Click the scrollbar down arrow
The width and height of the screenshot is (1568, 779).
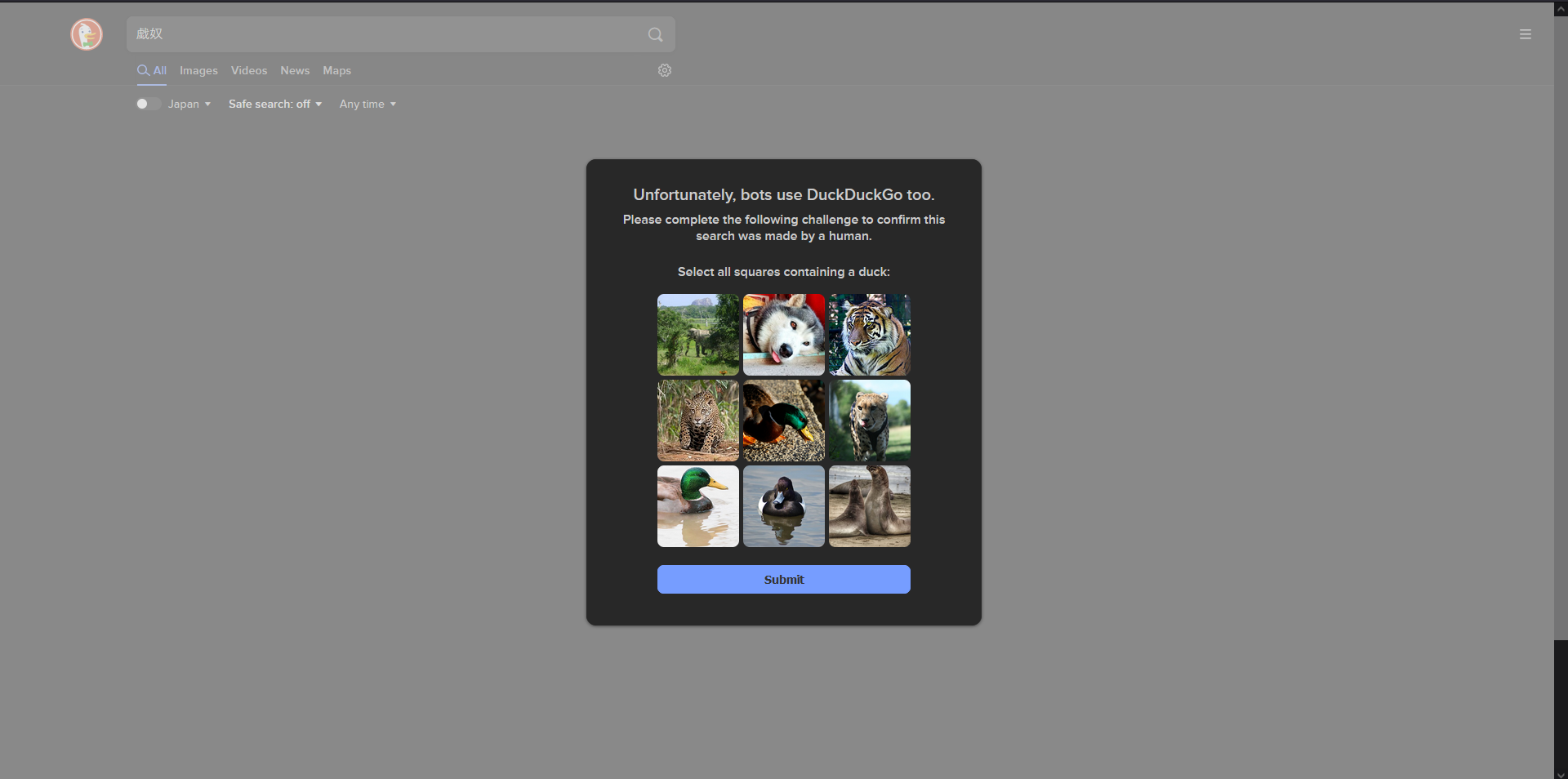[1561, 774]
